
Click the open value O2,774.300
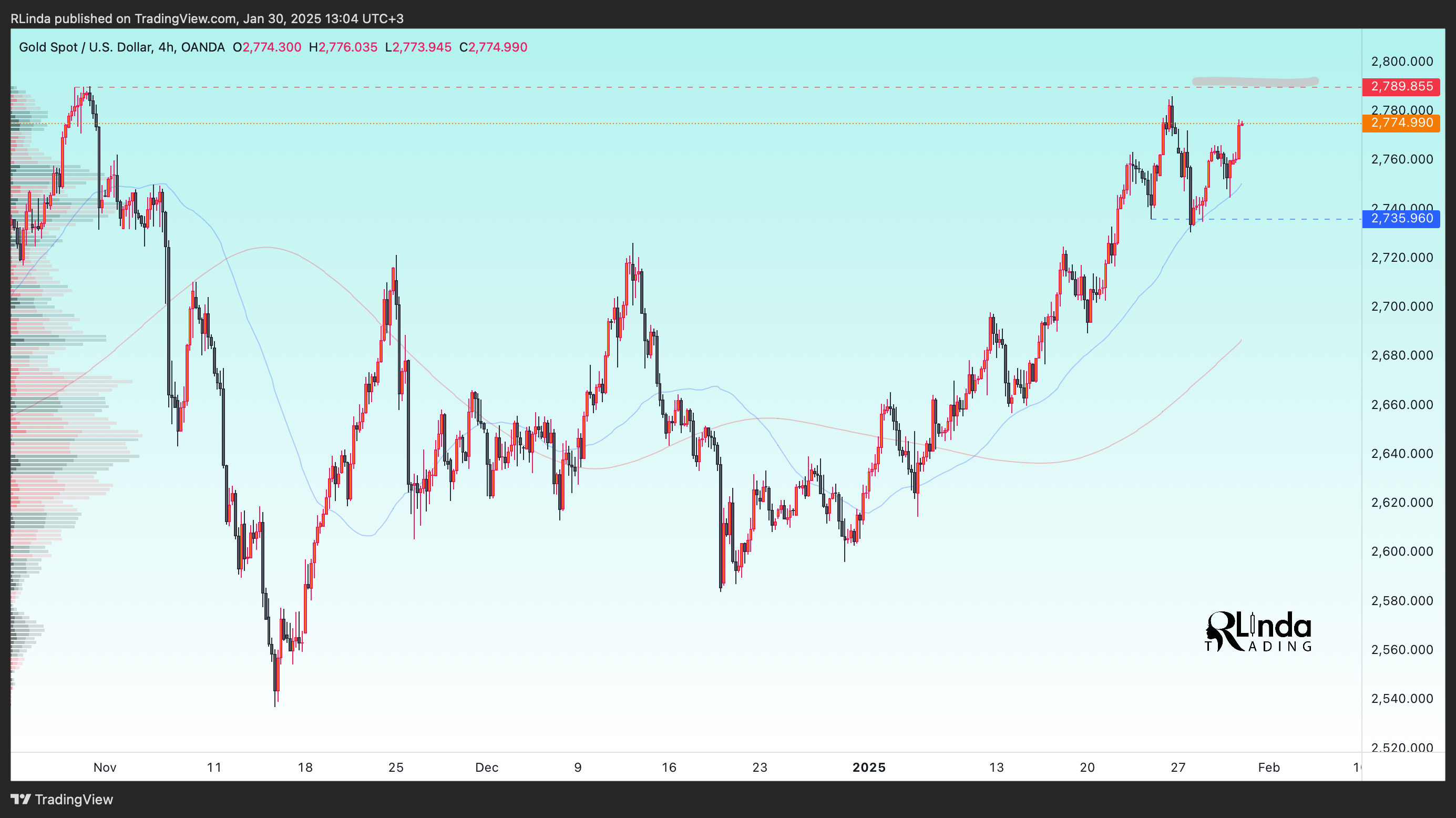point(267,47)
